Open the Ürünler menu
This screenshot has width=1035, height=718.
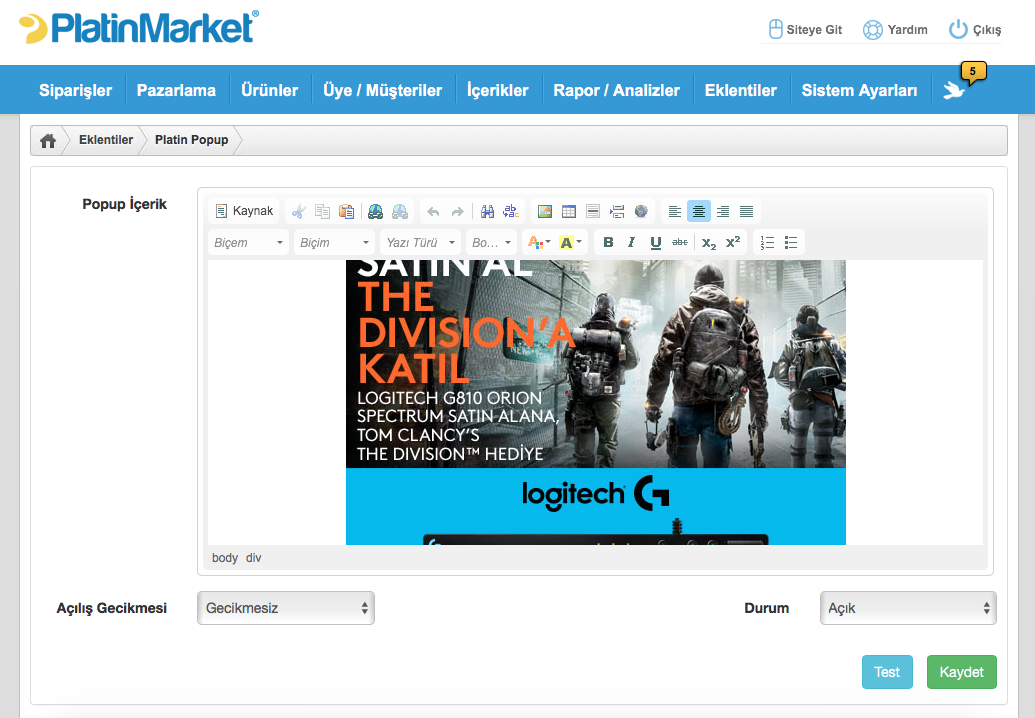pyautogui.click(x=269, y=90)
